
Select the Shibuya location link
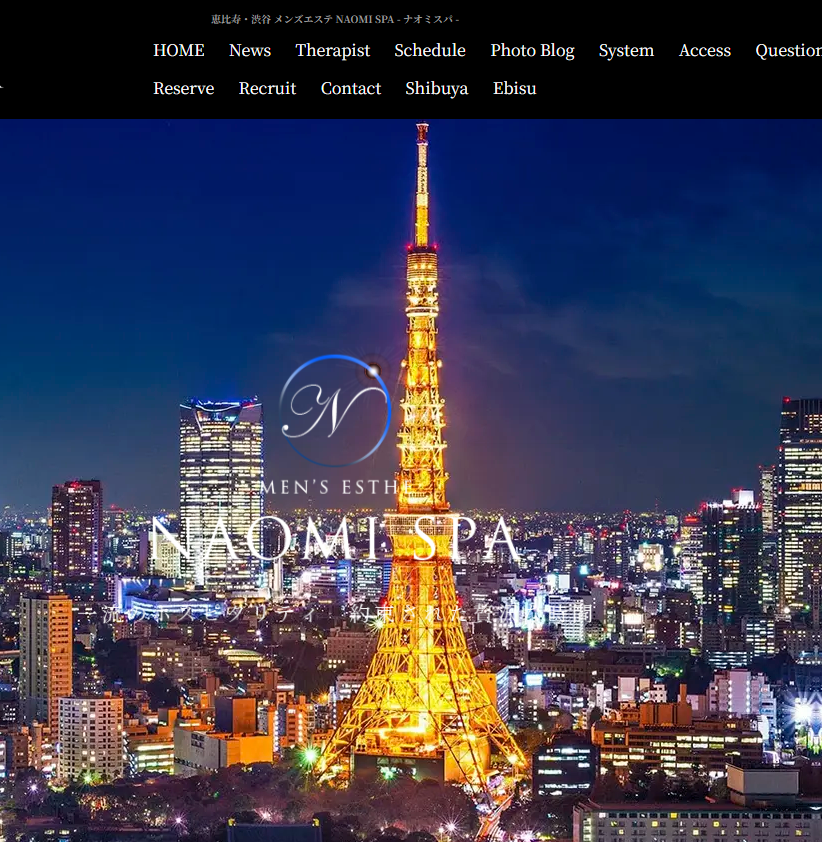pos(437,89)
